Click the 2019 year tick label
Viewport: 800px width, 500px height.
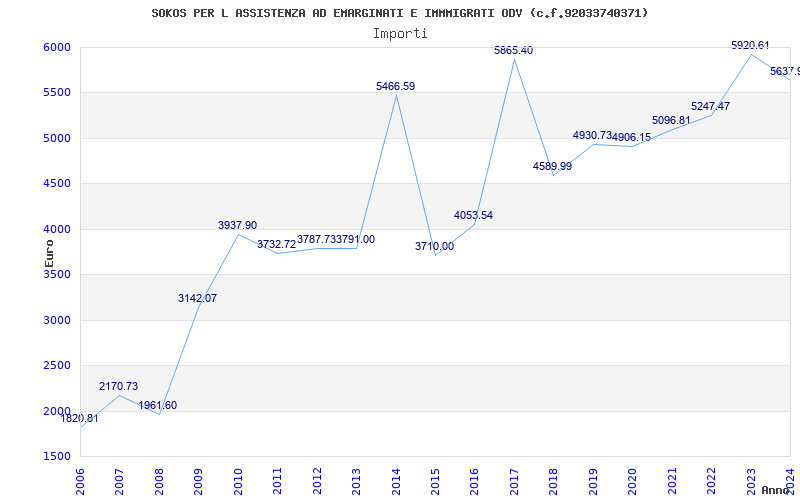(593, 481)
